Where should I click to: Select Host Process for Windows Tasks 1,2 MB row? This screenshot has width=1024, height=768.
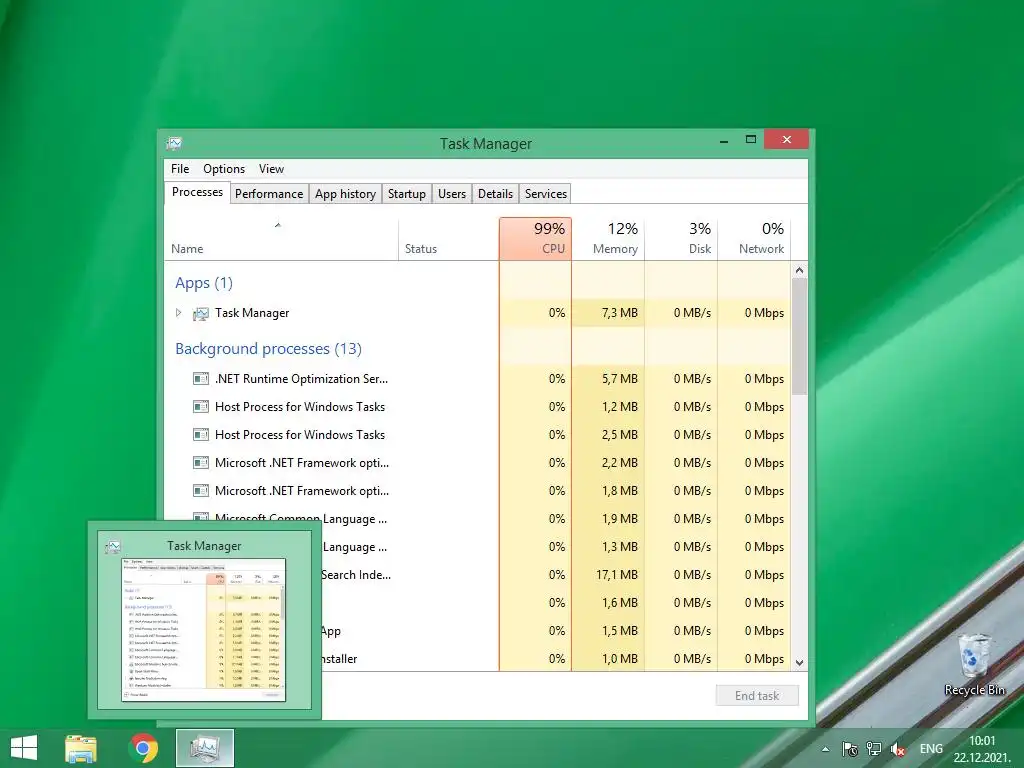pos(477,407)
